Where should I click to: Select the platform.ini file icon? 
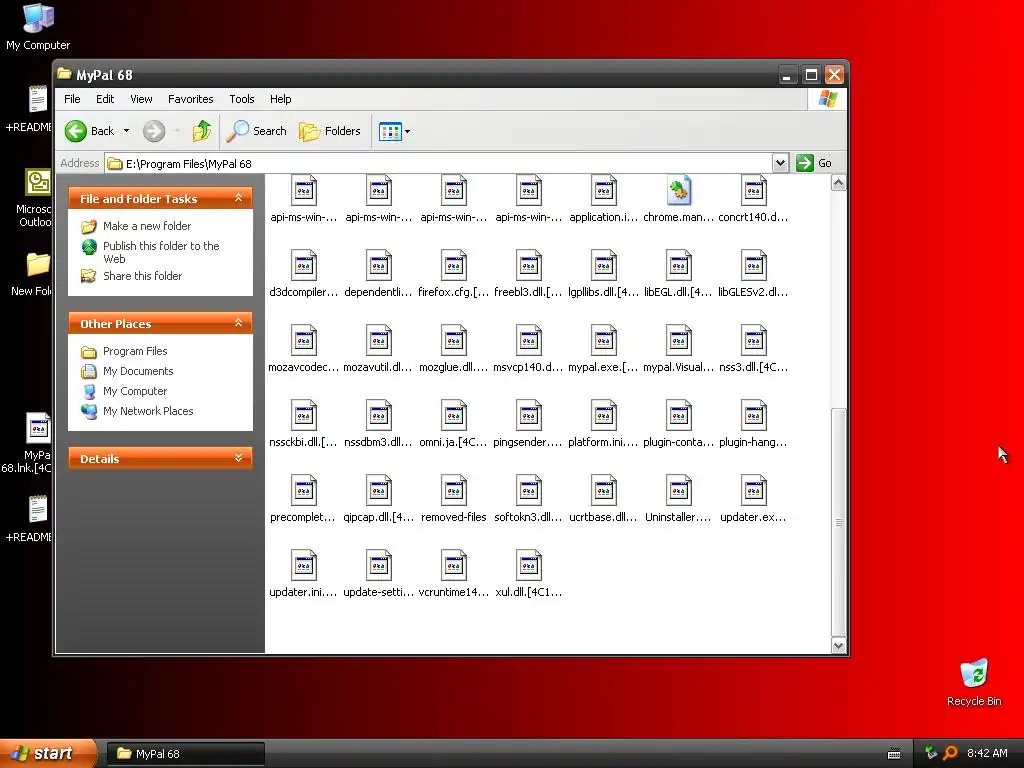(x=603, y=416)
